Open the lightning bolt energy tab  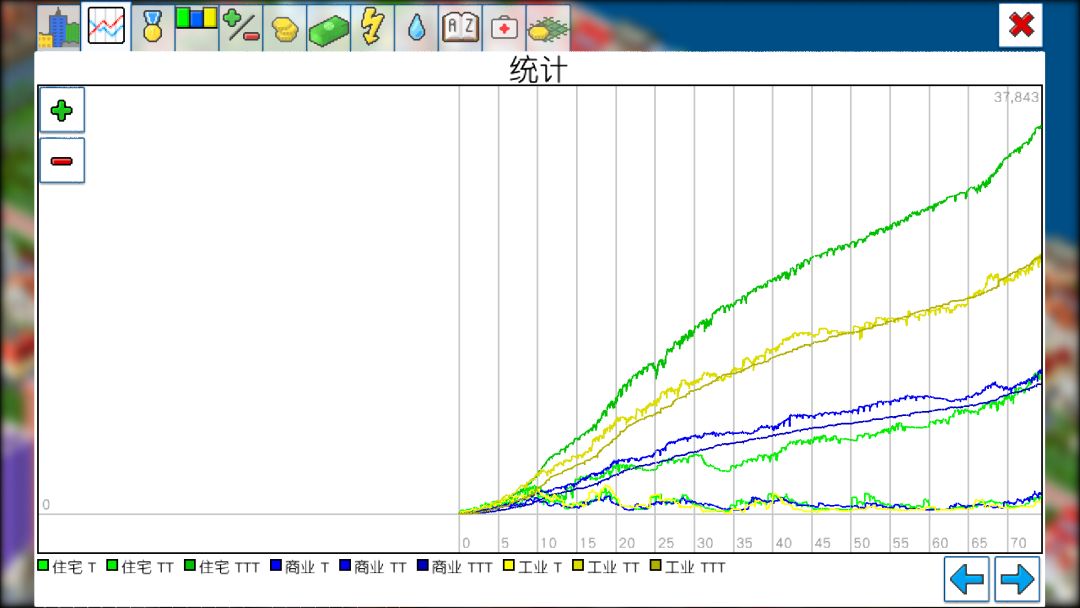click(x=373, y=28)
